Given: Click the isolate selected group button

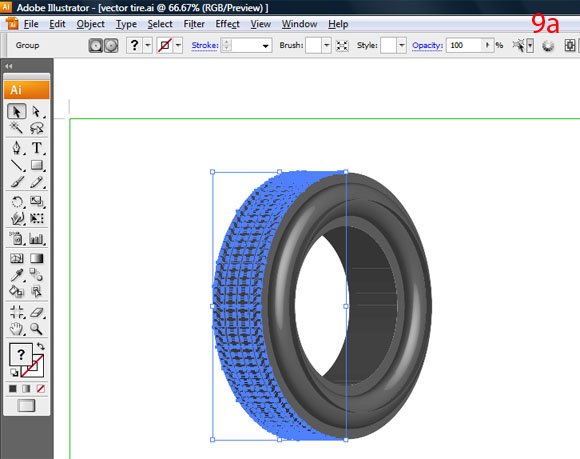Looking at the screenshot, I should coord(342,46).
